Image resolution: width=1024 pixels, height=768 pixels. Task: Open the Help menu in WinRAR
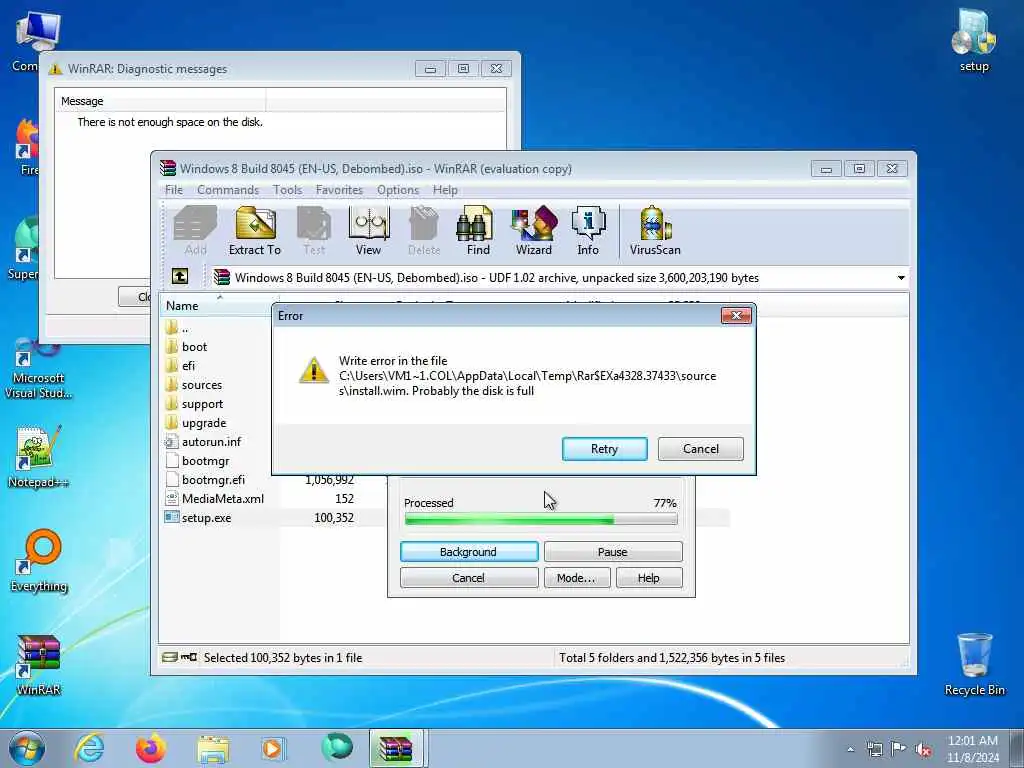tap(445, 189)
